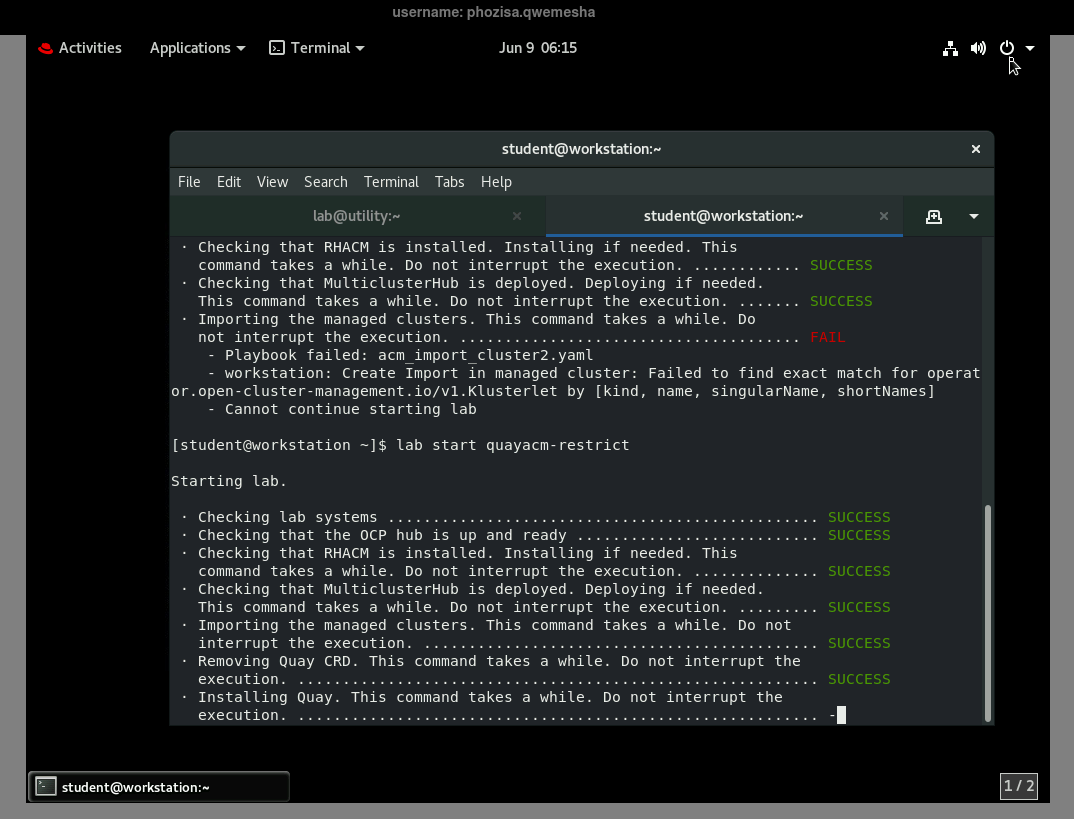Switch to the lab@utility:~ tab
This screenshot has width=1074, height=819.
pyautogui.click(x=356, y=216)
